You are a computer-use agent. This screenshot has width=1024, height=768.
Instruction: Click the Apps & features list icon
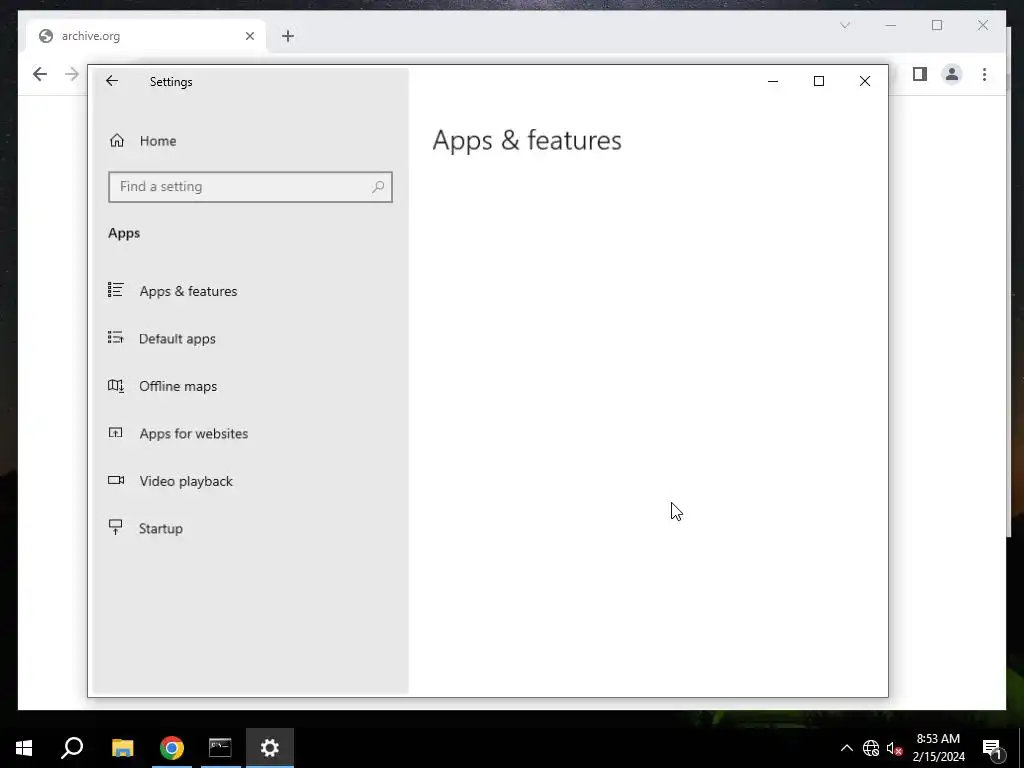point(116,289)
